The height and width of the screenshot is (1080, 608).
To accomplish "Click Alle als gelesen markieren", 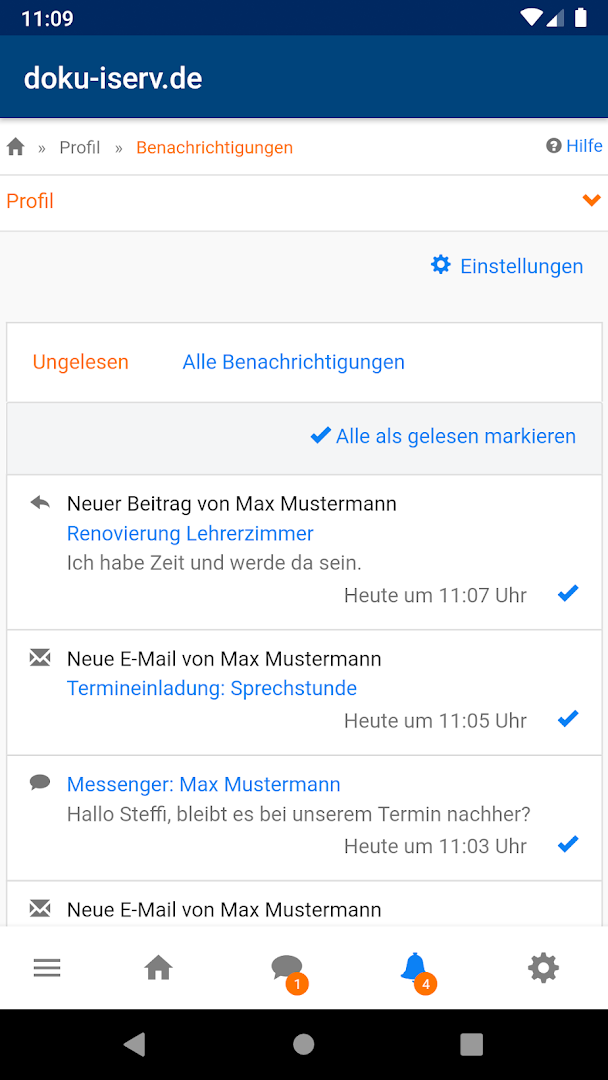I will click(444, 436).
